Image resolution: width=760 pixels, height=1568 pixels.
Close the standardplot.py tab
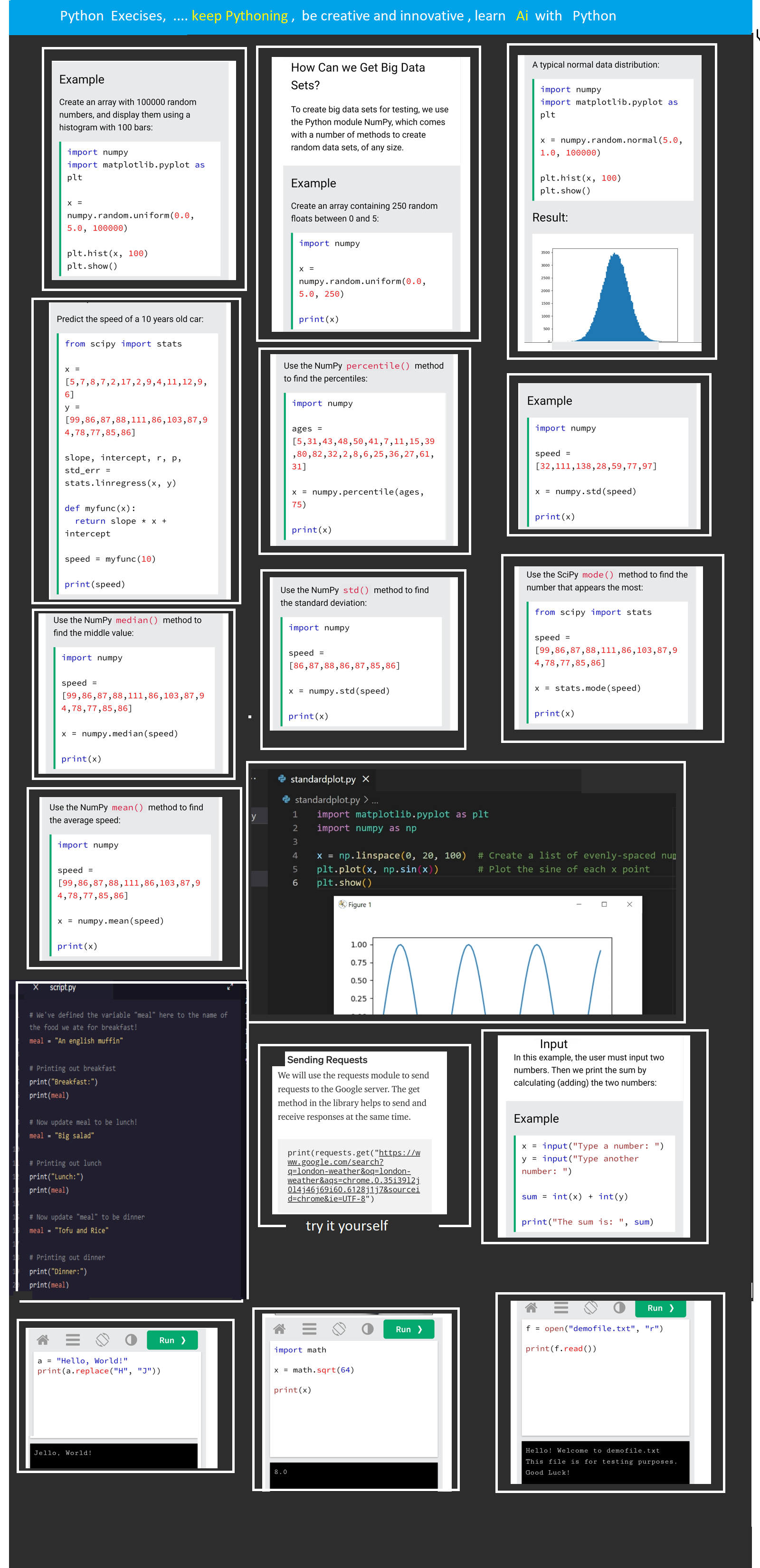(x=366, y=779)
